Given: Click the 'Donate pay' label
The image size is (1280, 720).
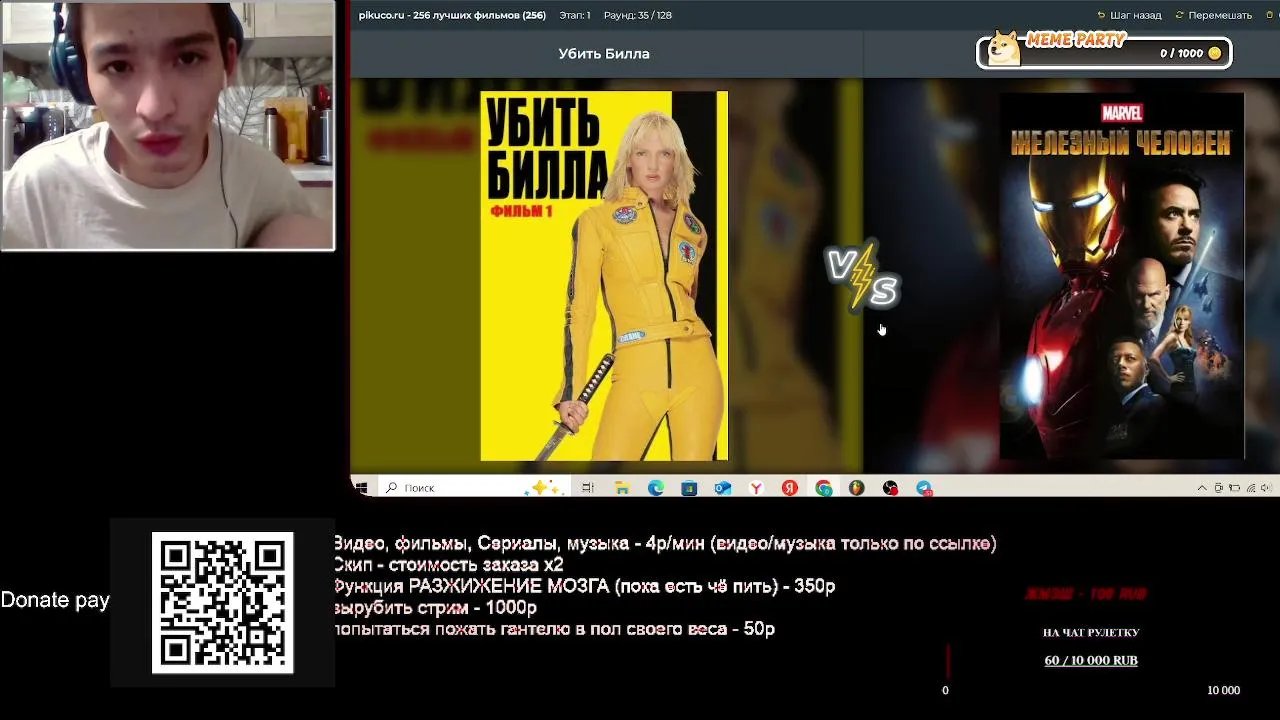Looking at the screenshot, I should tap(55, 600).
